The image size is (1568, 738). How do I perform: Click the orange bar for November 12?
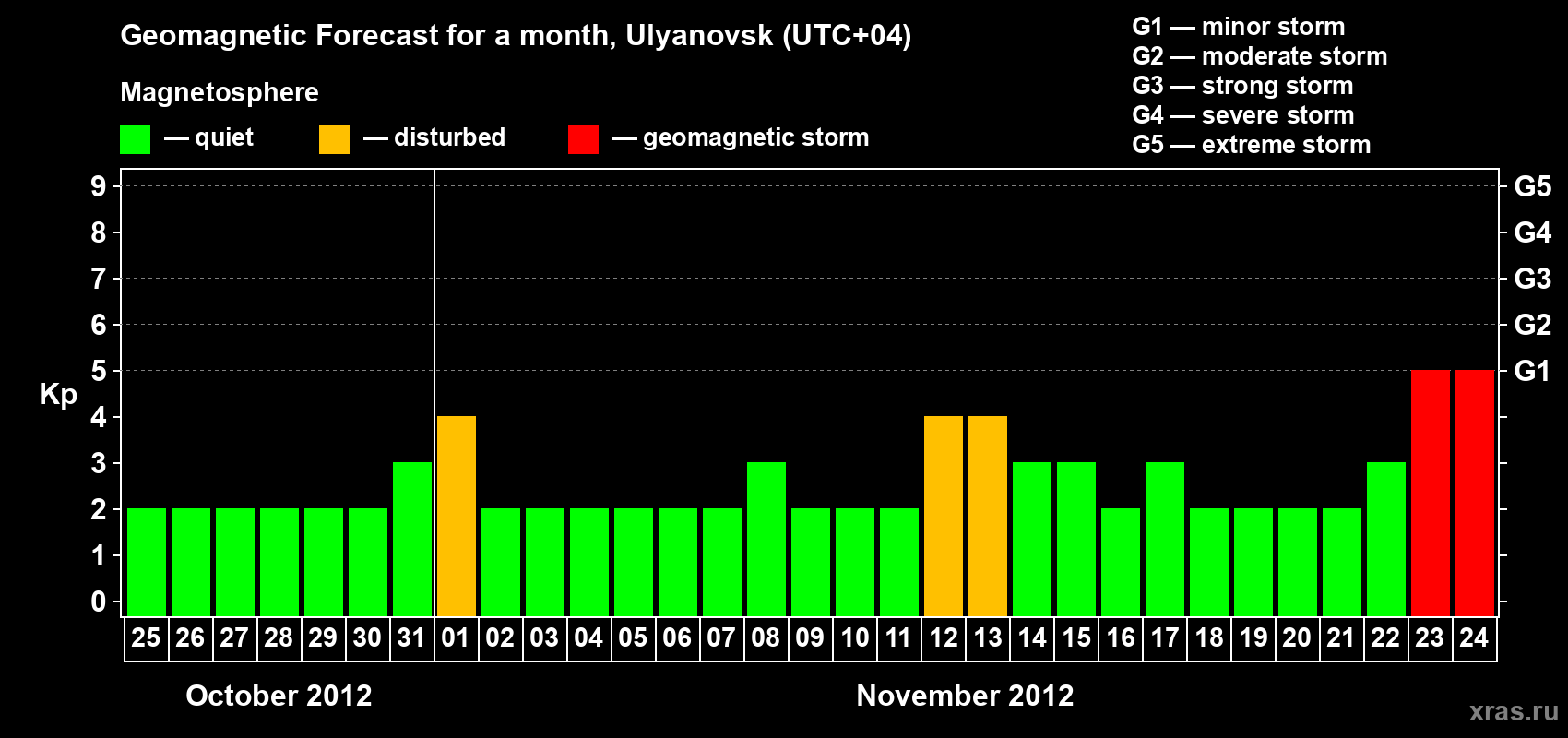click(944, 516)
